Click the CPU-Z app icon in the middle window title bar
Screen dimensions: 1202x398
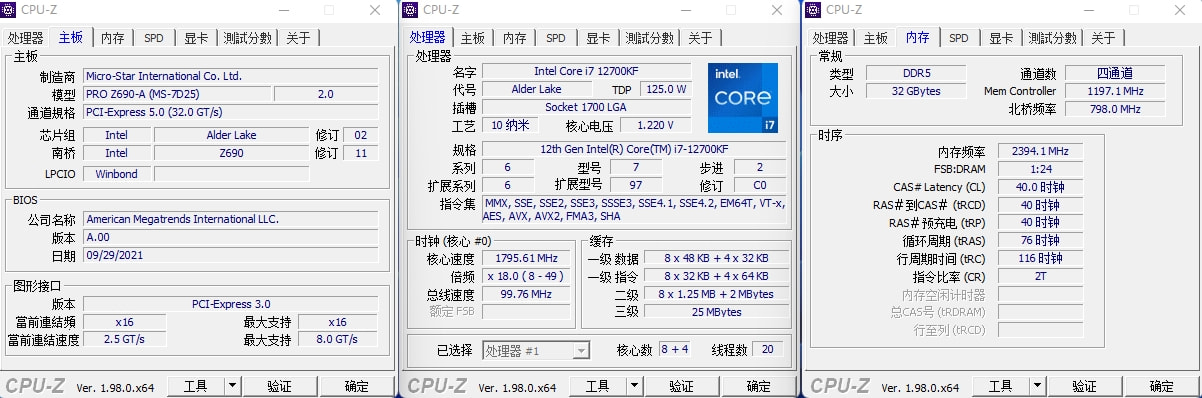pyautogui.click(x=412, y=9)
